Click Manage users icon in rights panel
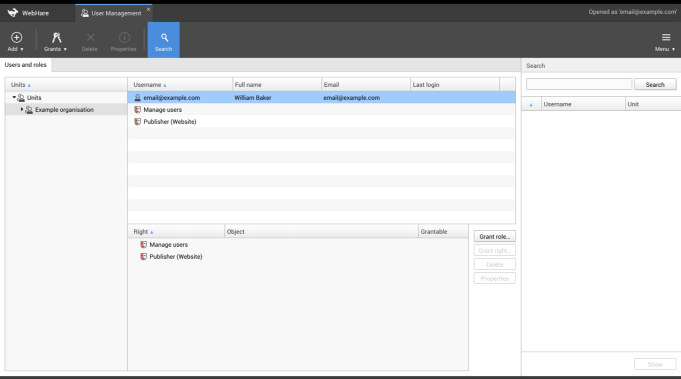 click(x=144, y=245)
